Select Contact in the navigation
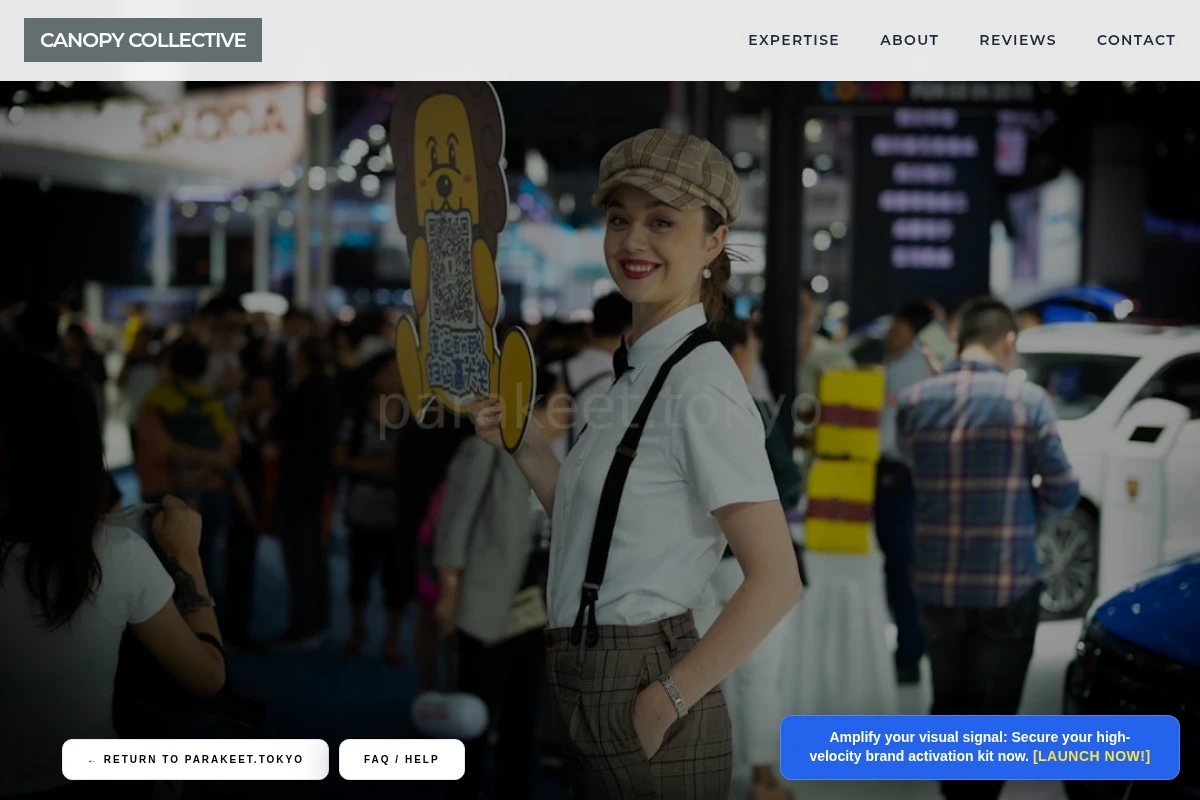Viewport: 1200px width, 800px height. [1136, 40]
